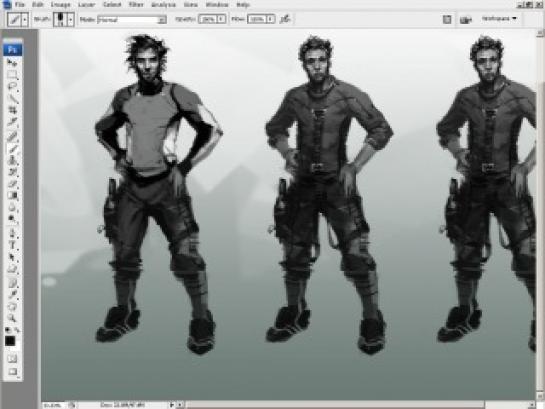Viewport: 545px width, 409px height.
Task: Swap foreground and background colors
Action: click(17, 330)
